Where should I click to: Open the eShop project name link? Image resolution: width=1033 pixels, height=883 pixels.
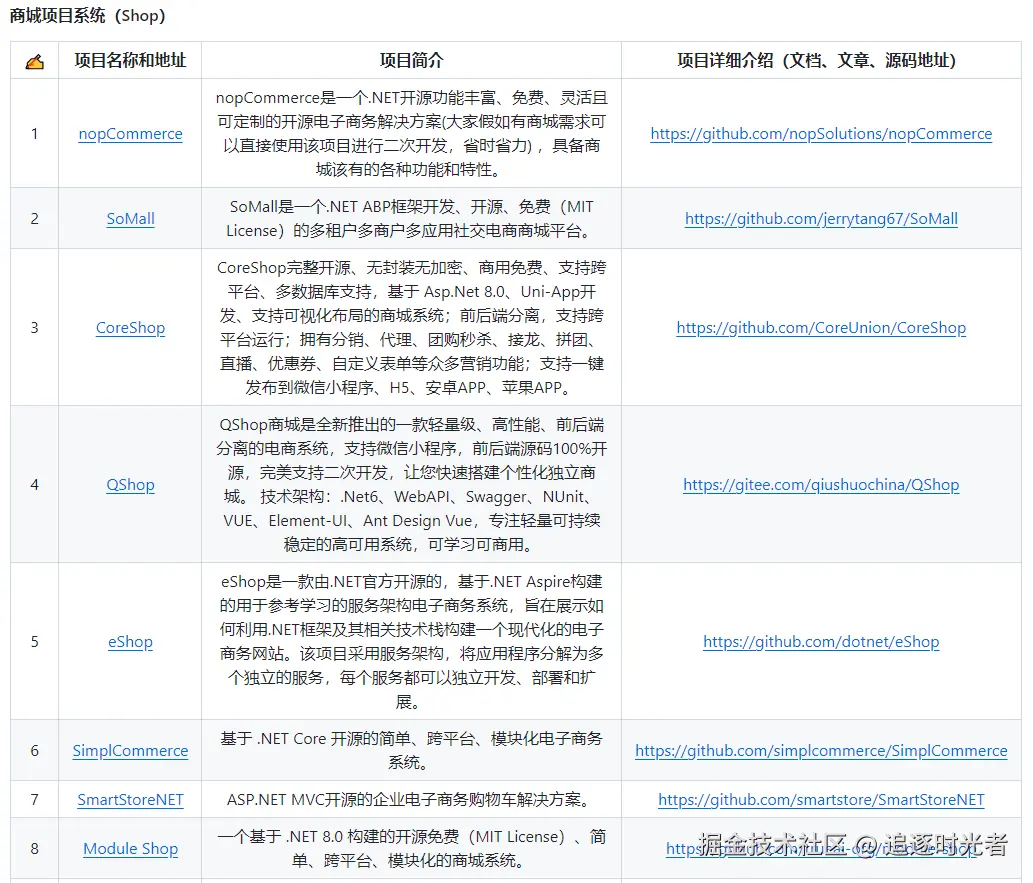tap(130, 641)
